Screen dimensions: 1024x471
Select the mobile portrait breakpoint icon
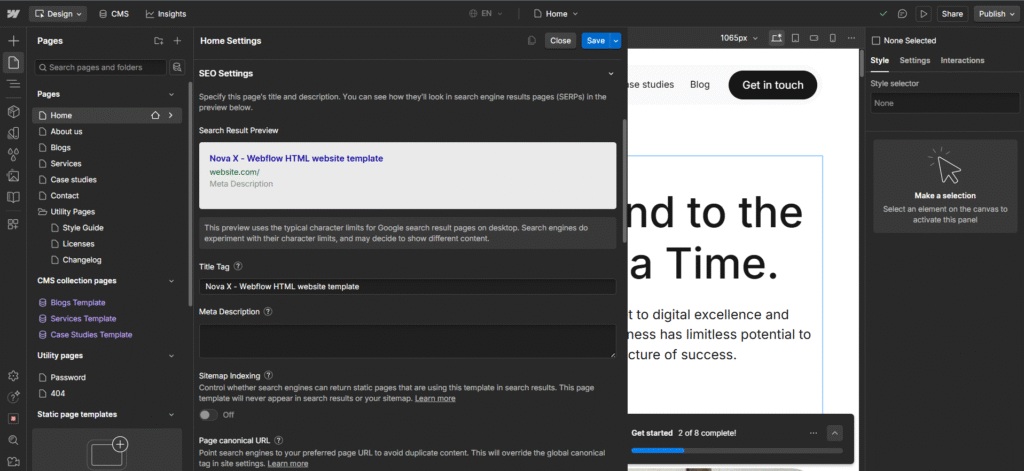(833, 38)
